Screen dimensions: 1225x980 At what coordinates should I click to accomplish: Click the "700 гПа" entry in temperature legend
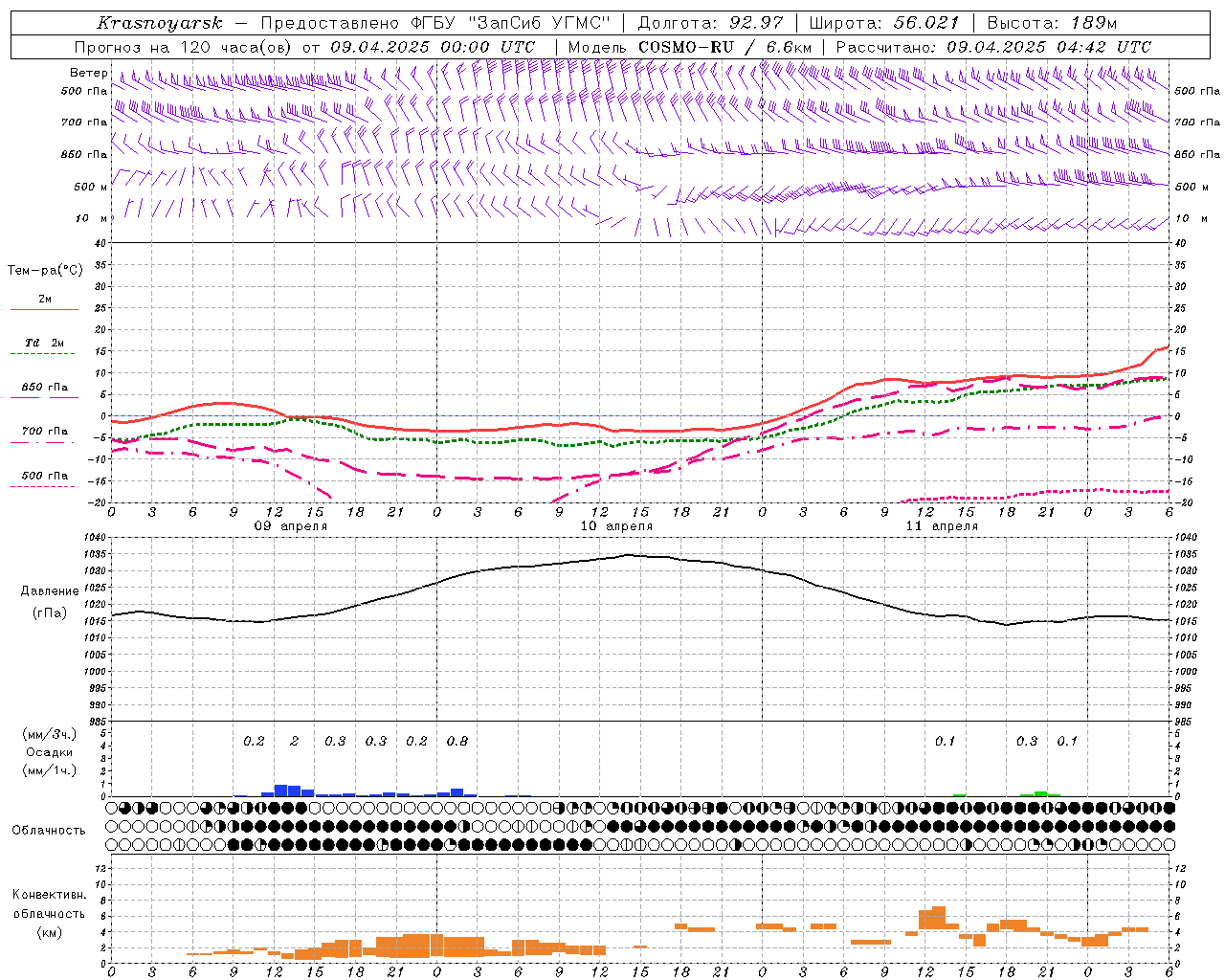(x=45, y=431)
